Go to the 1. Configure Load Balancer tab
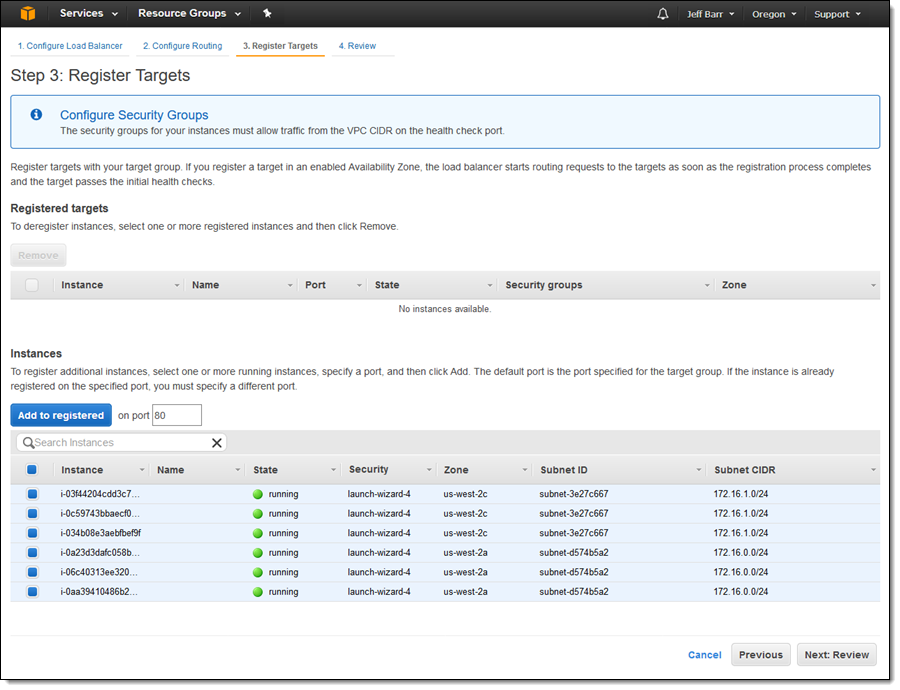Viewport: 900px width, 690px height. (x=70, y=46)
